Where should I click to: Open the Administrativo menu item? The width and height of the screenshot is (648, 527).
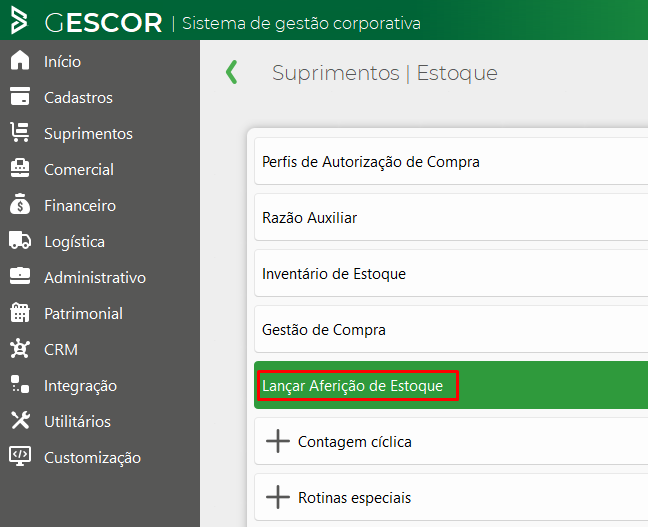click(x=94, y=277)
